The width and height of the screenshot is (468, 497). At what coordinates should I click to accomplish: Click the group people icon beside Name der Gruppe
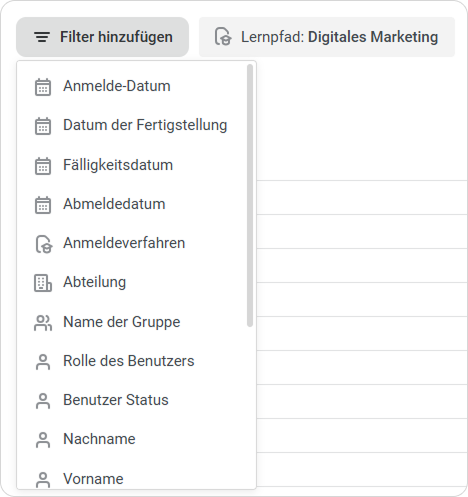coord(43,323)
